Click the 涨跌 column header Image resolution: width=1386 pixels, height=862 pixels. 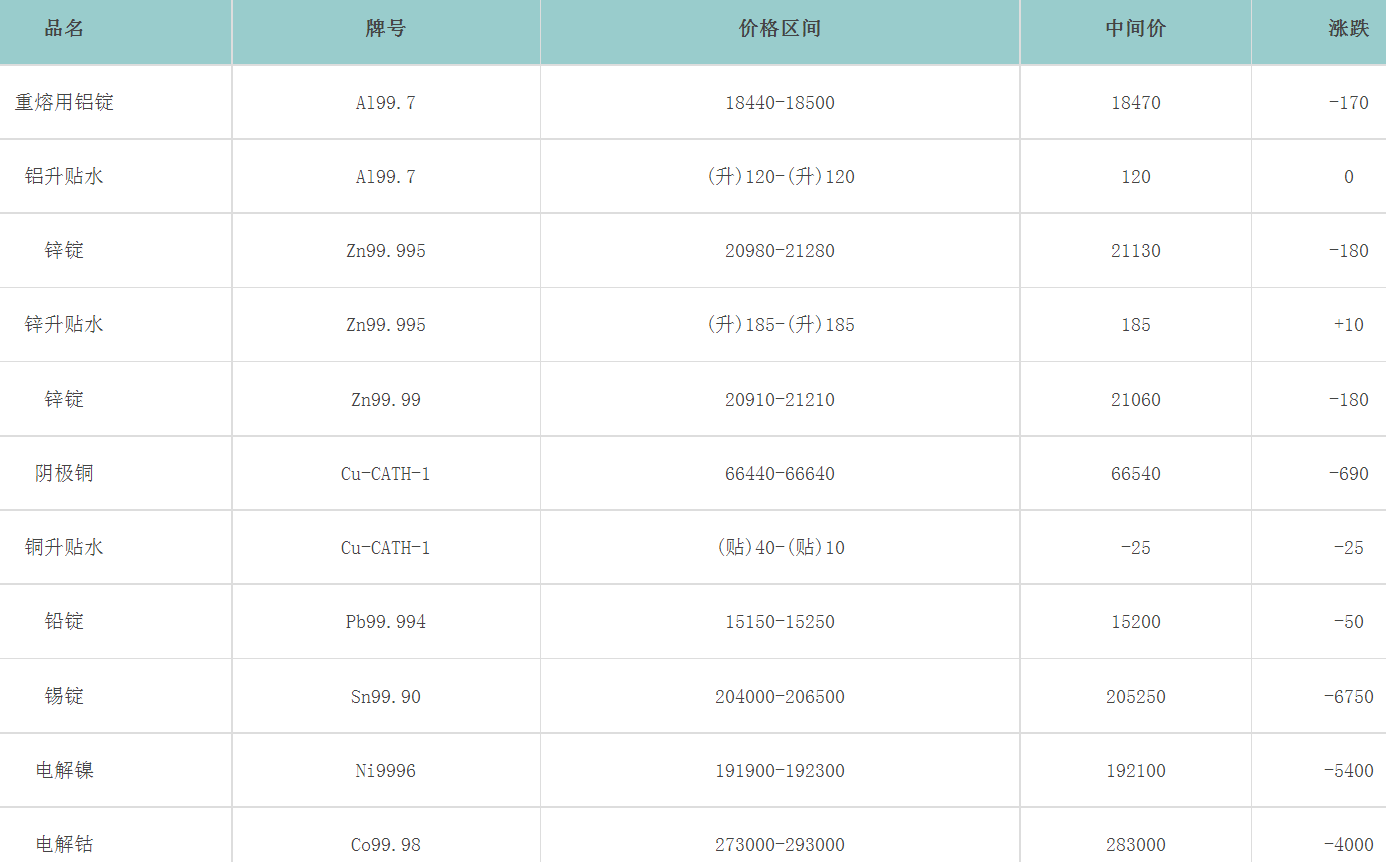(1348, 29)
